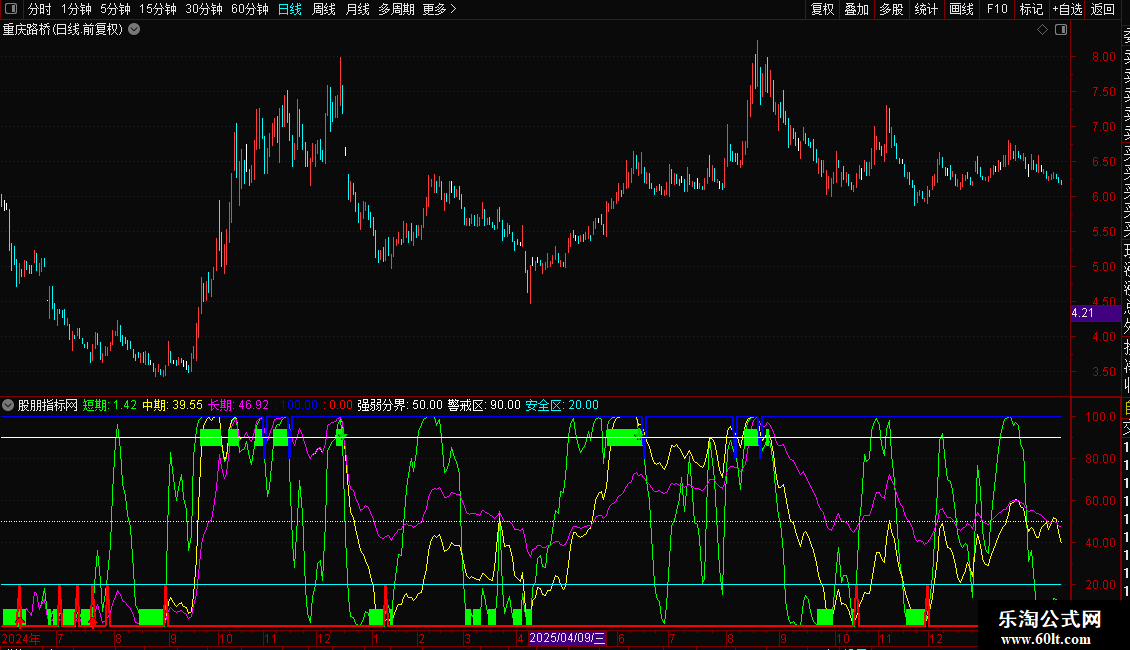1130x650 pixels.
Task: Select the 1分钟 period tab
Action: point(76,9)
